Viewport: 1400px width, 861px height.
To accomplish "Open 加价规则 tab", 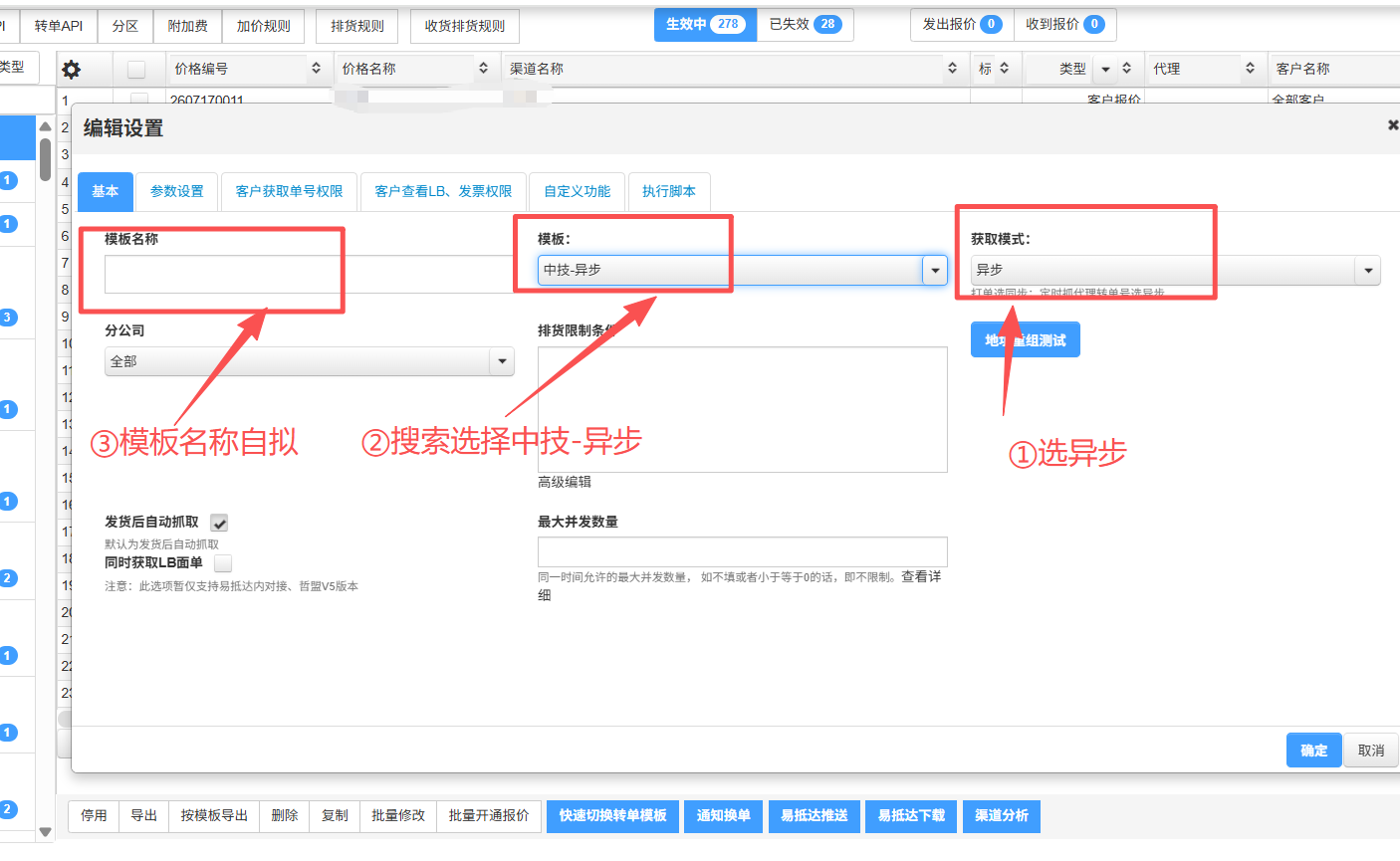I will click(x=264, y=26).
